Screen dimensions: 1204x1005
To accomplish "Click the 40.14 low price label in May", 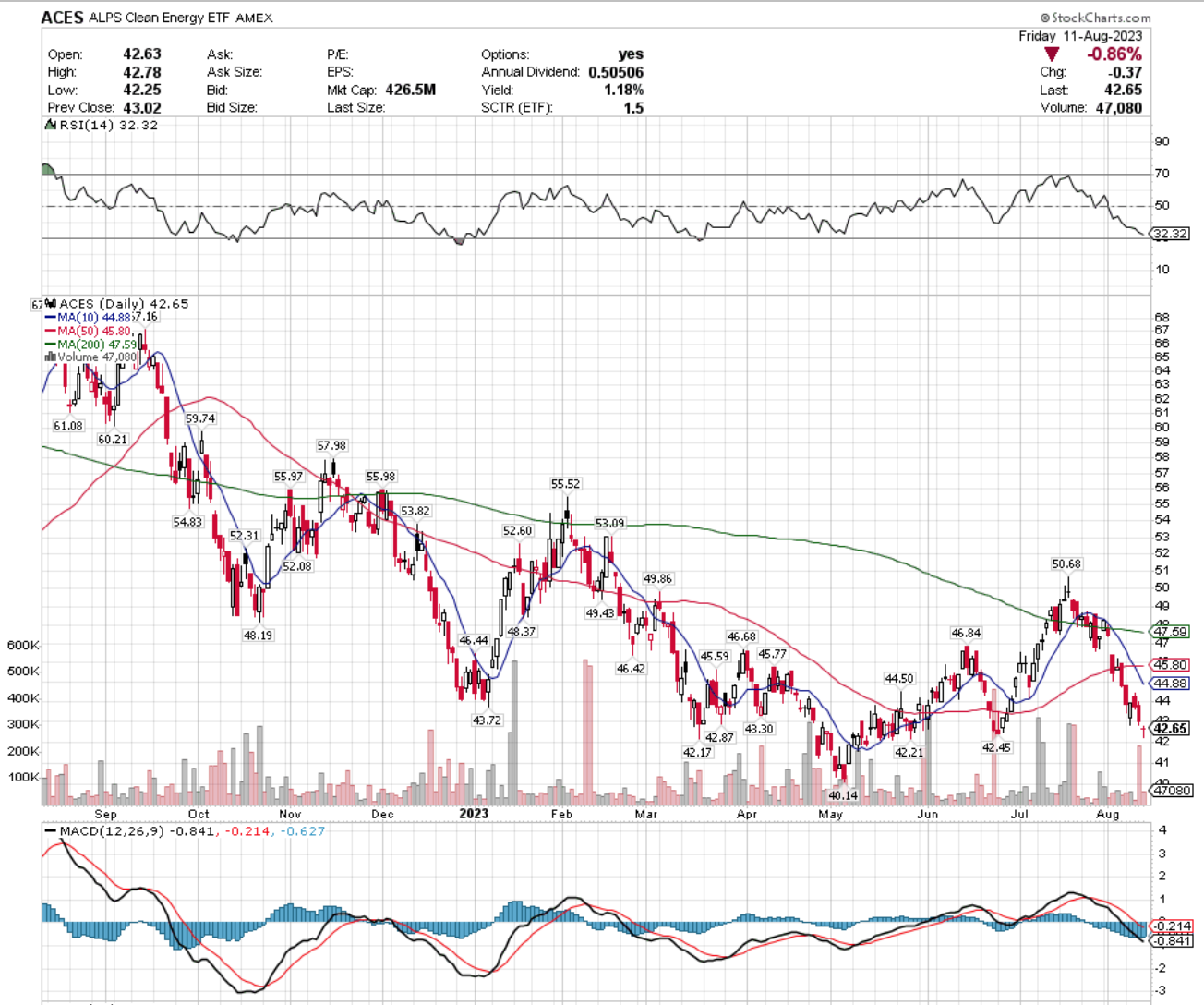I will pos(843,795).
